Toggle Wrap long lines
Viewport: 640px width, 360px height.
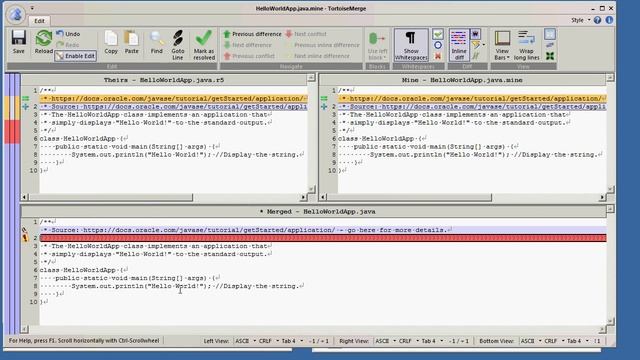pyautogui.click(x=527, y=45)
